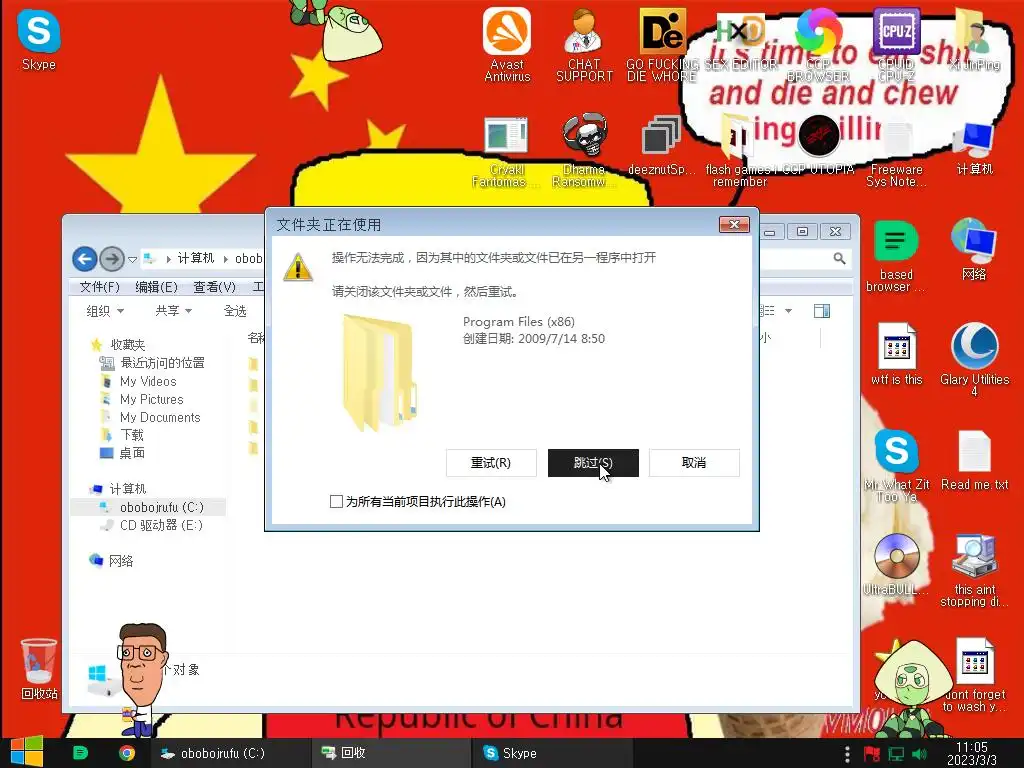Image resolution: width=1024 pixels, height=768 pixels.
Task: Click Explorer back navigation arrow
Action: 84,259
